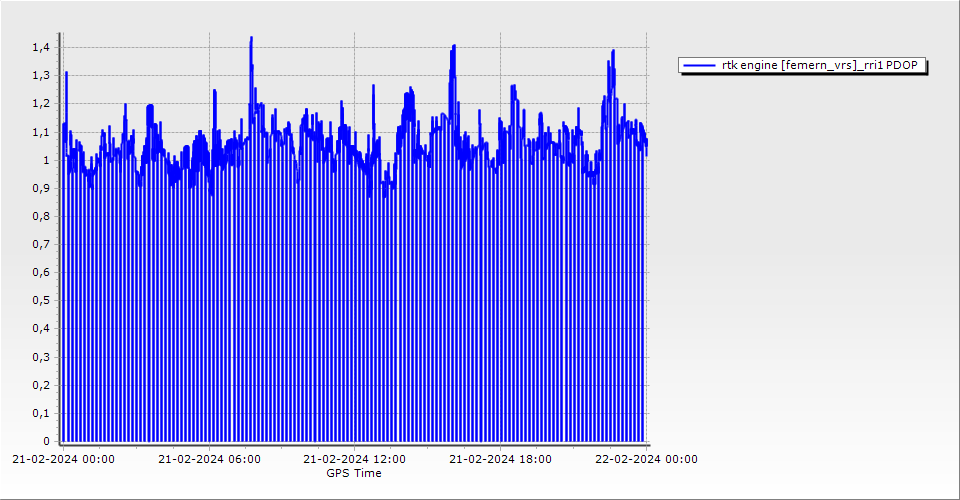The width and height of the screenshot is (960, 500).
Task: Click the 0,2 y-axis tick label
Action: (x=40, y=385)
